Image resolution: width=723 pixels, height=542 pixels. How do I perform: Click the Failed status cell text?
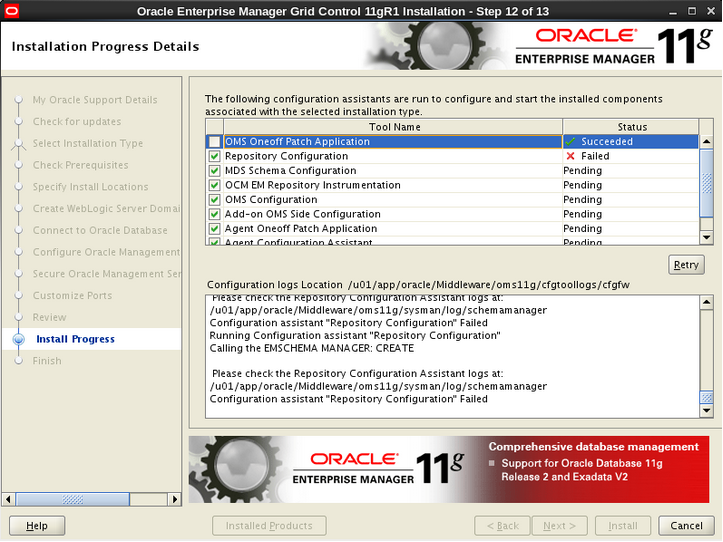tap(595, 156)
